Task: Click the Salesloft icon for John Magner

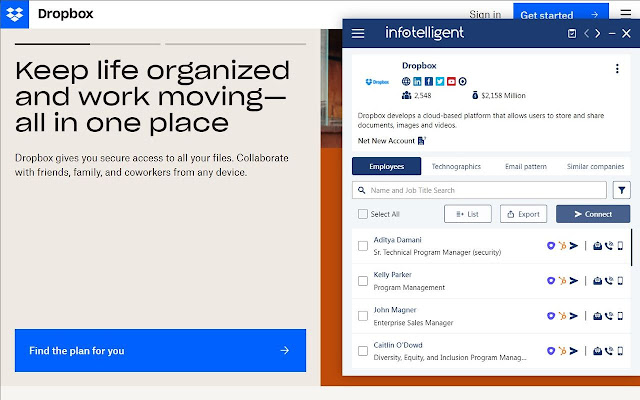Action: (551, 316)
